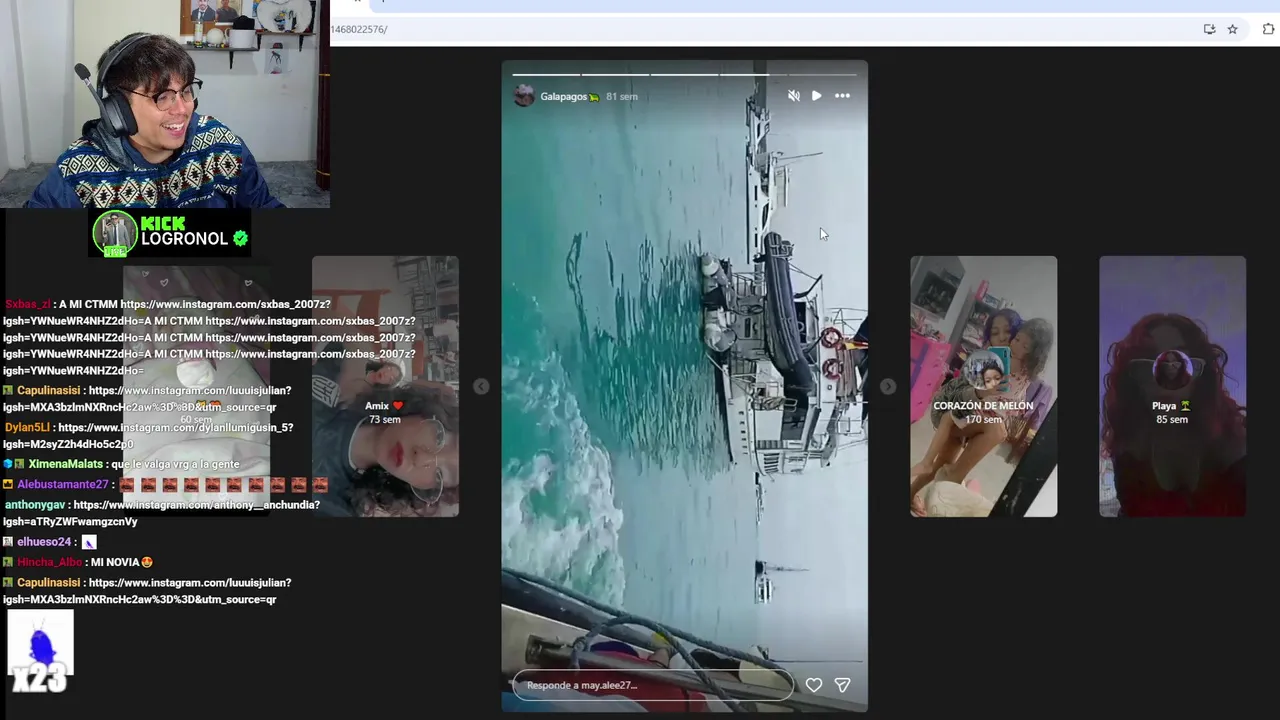This screenshot has width=1280, height=720.
Task: Click chat username Hincha_Albo
Action: (49, 562)
